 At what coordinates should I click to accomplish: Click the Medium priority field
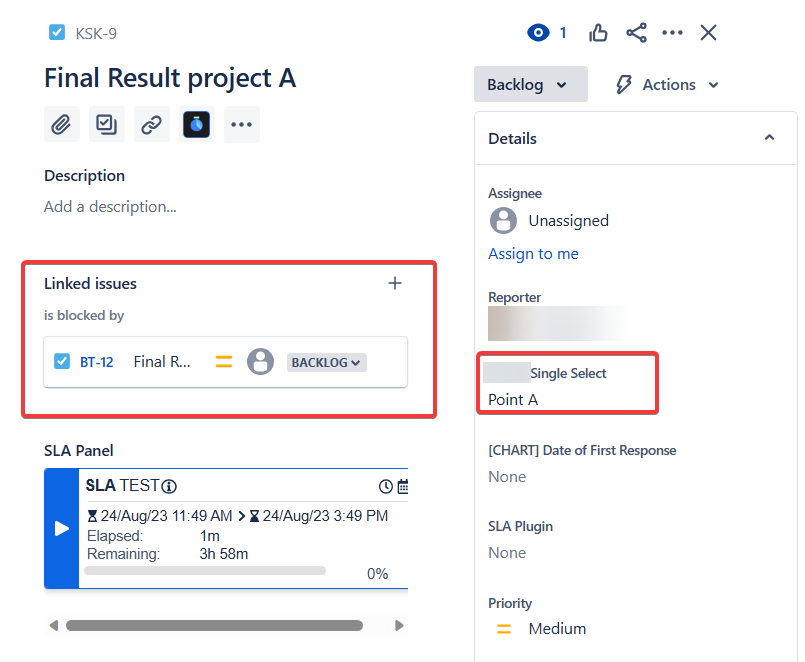click(x=542, y=629)
